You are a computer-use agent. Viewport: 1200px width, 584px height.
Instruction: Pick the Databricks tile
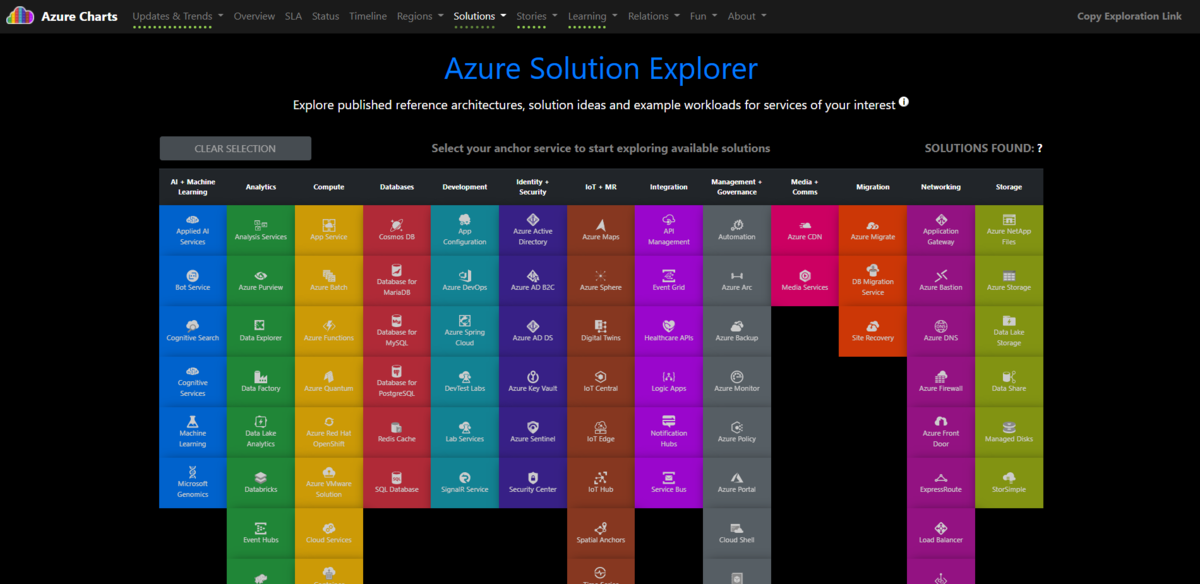pyautogui.click(x=261, y=482)
